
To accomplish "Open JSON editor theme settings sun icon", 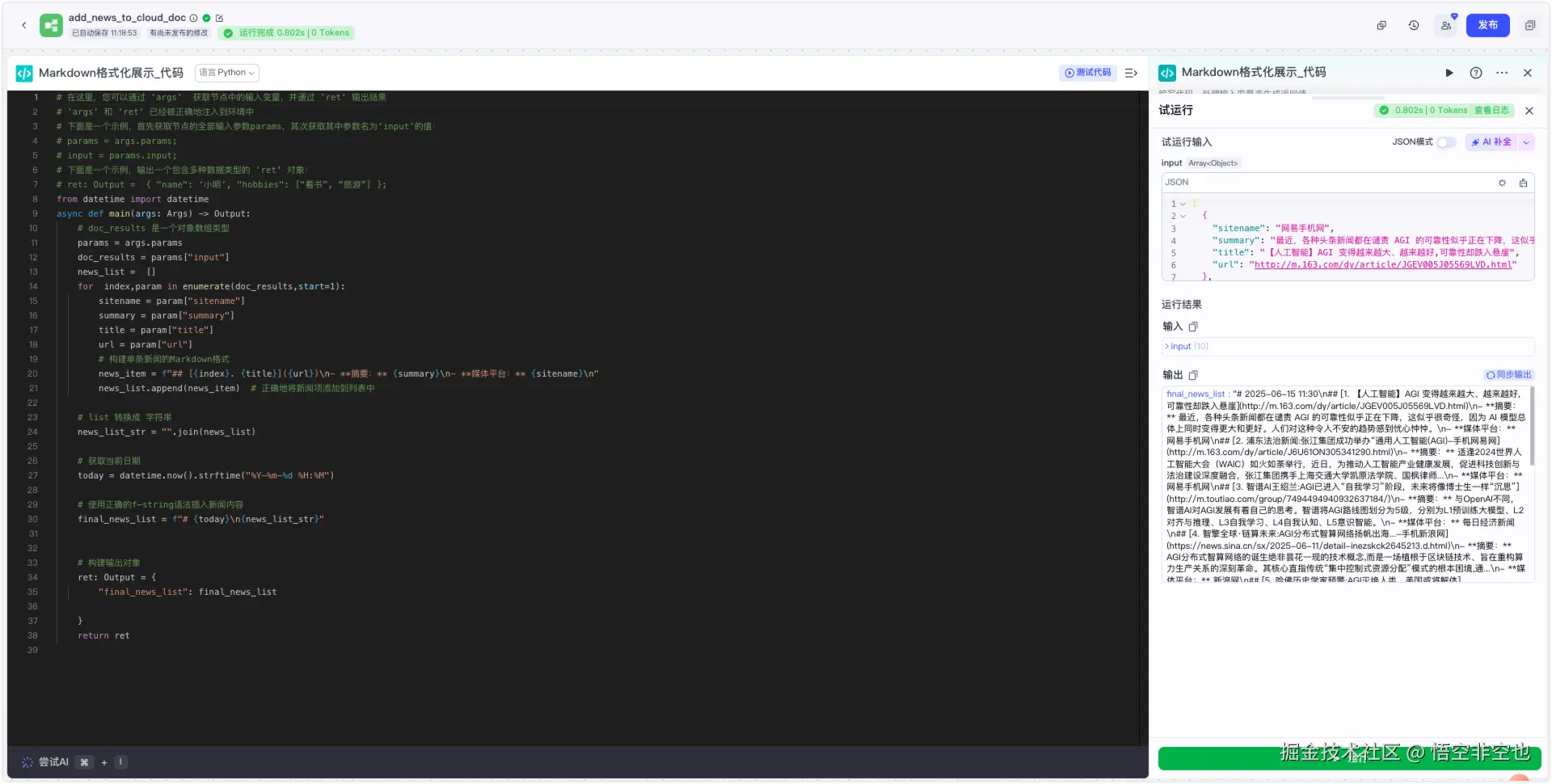I will coord(1502,183).
